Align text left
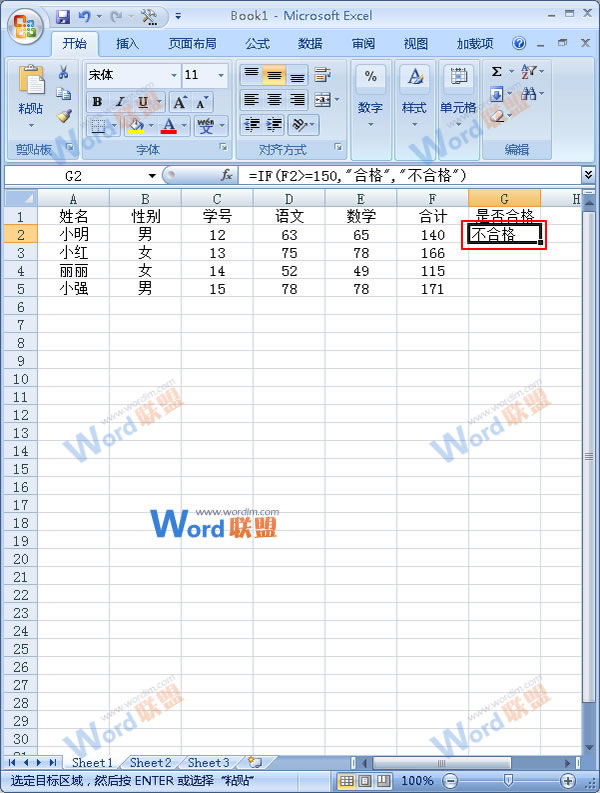The image size is (600, 793). [251, 100]
